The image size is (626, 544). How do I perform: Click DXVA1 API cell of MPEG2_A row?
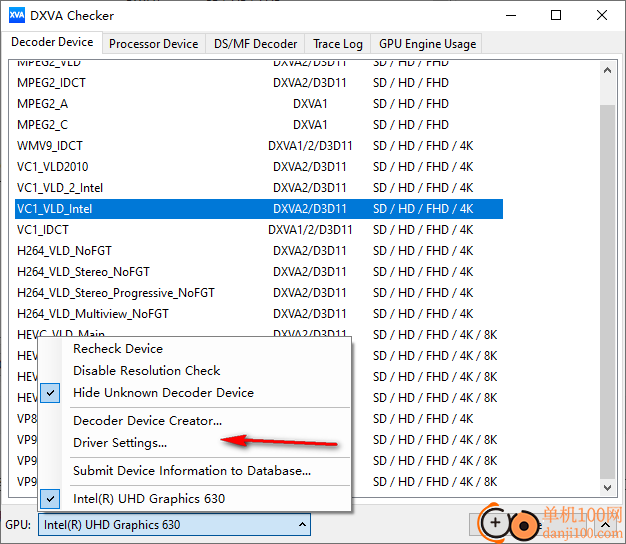[310, 104]
